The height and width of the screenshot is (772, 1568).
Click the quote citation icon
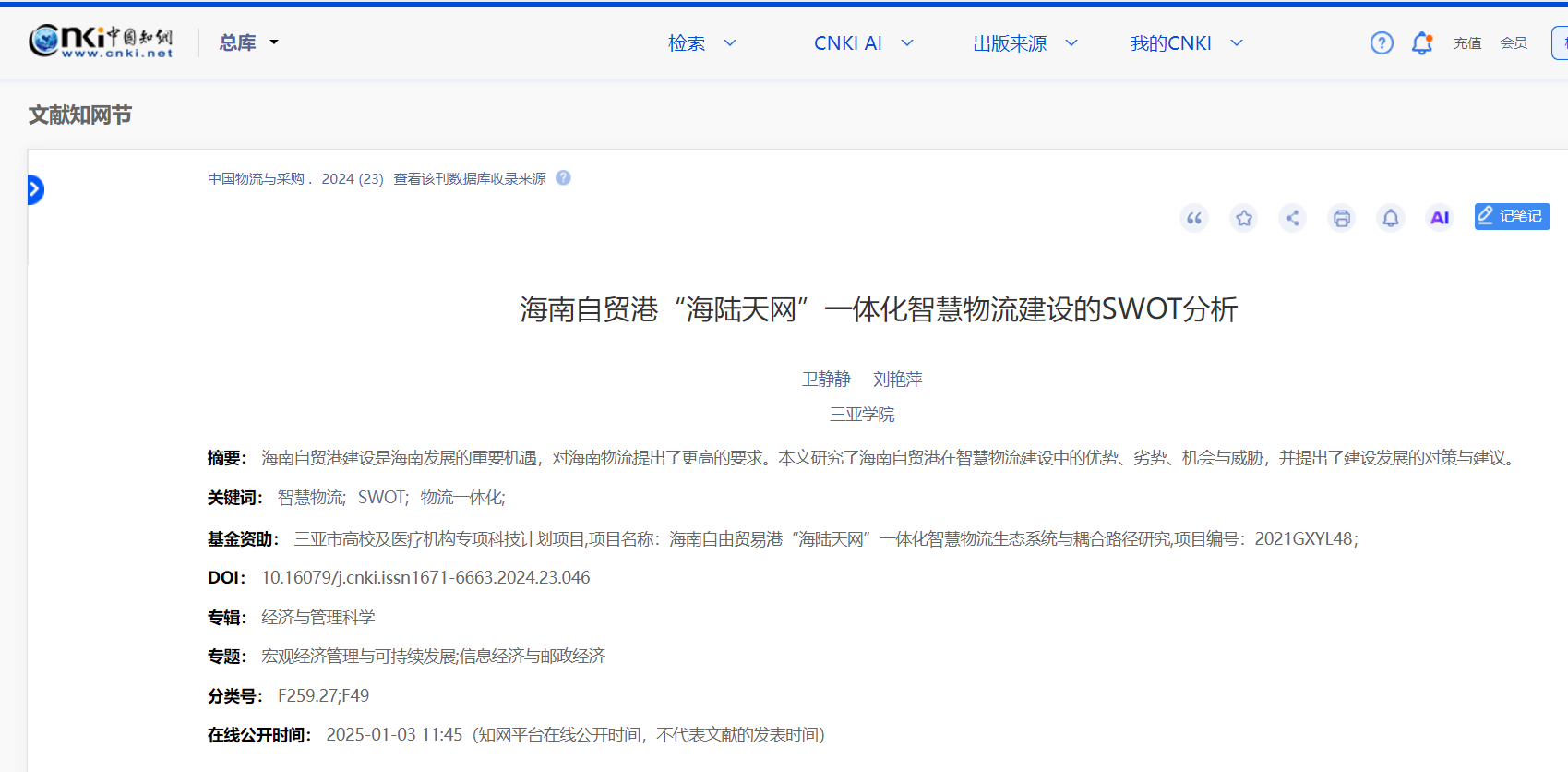[x=1194, y=218]
